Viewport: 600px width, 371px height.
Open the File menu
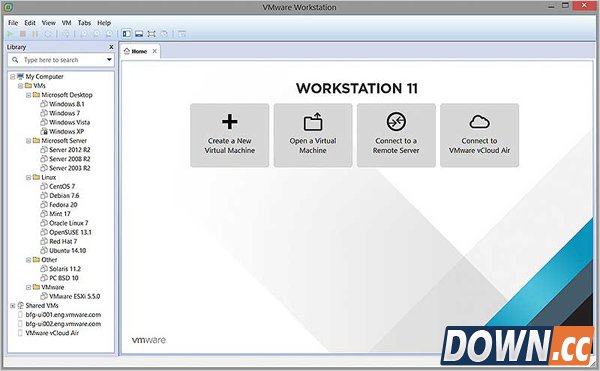point(13,23)
